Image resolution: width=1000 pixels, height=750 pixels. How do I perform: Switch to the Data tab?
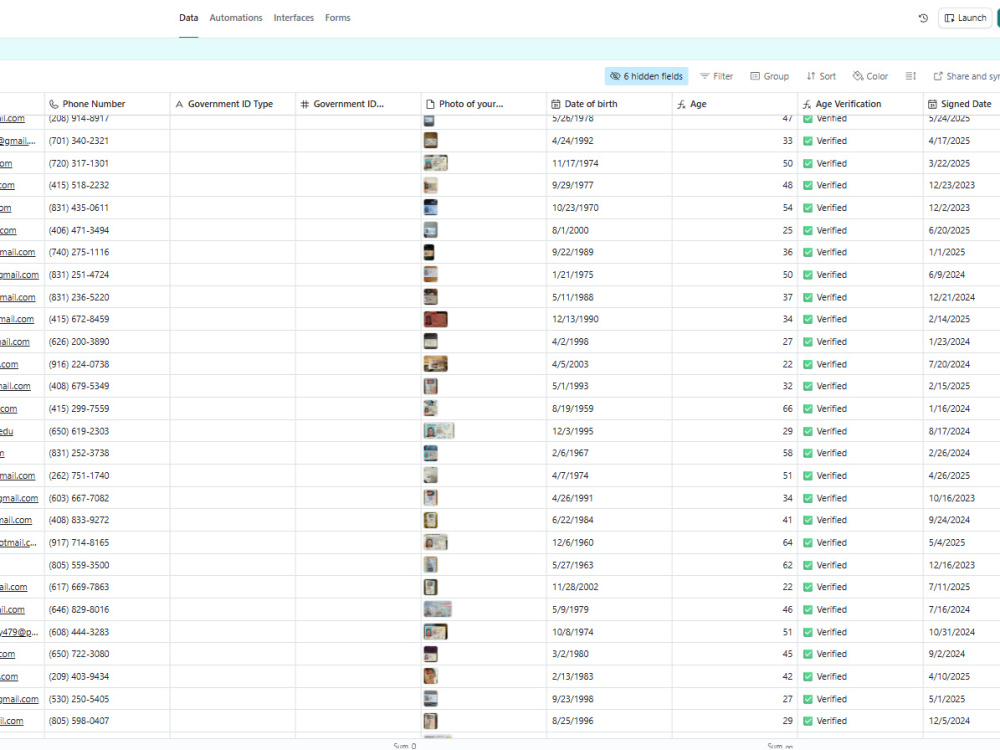(x=189, y=18)
